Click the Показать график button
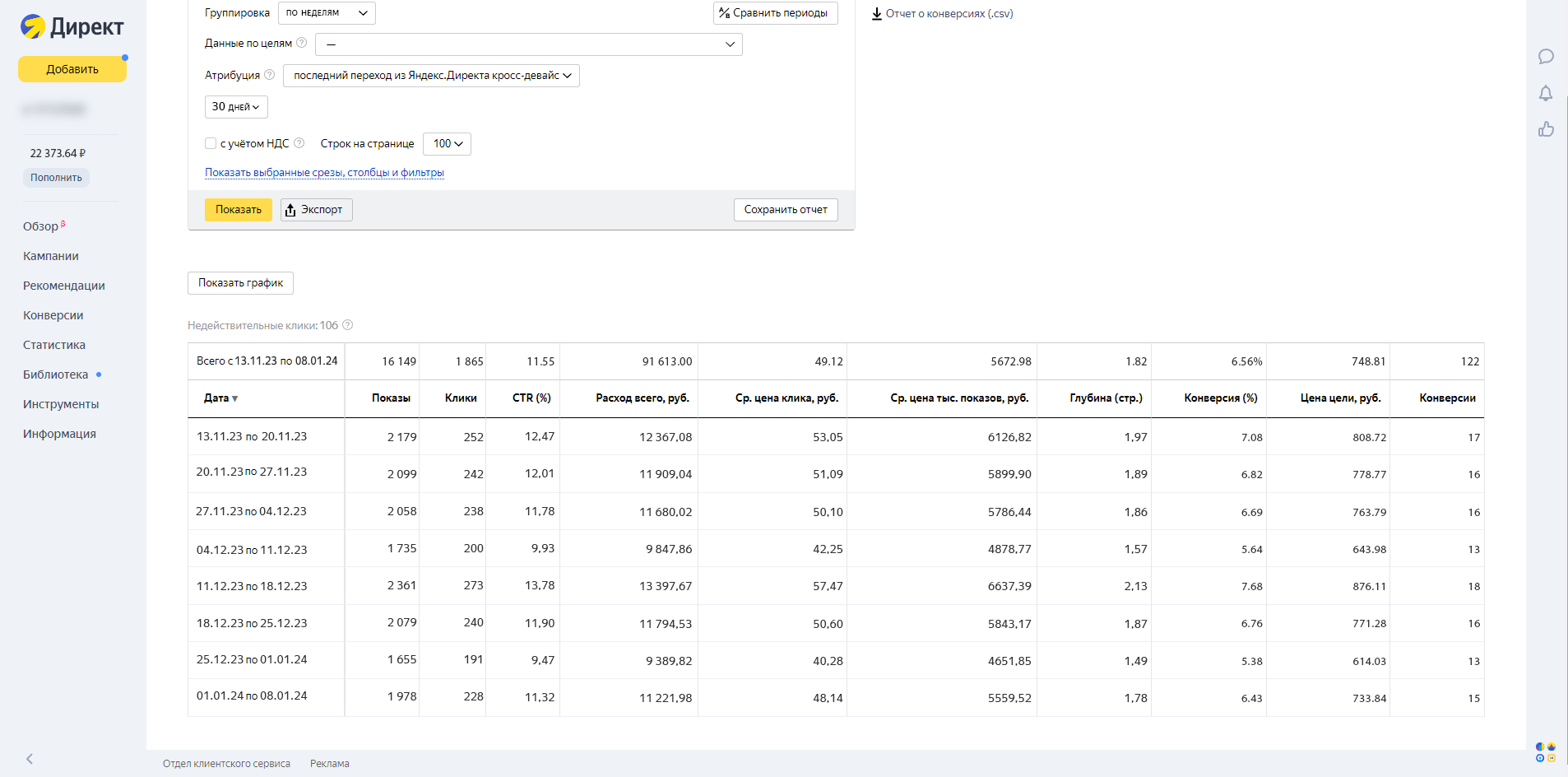Screen dimensions: 1568x777 click(240, 283)
